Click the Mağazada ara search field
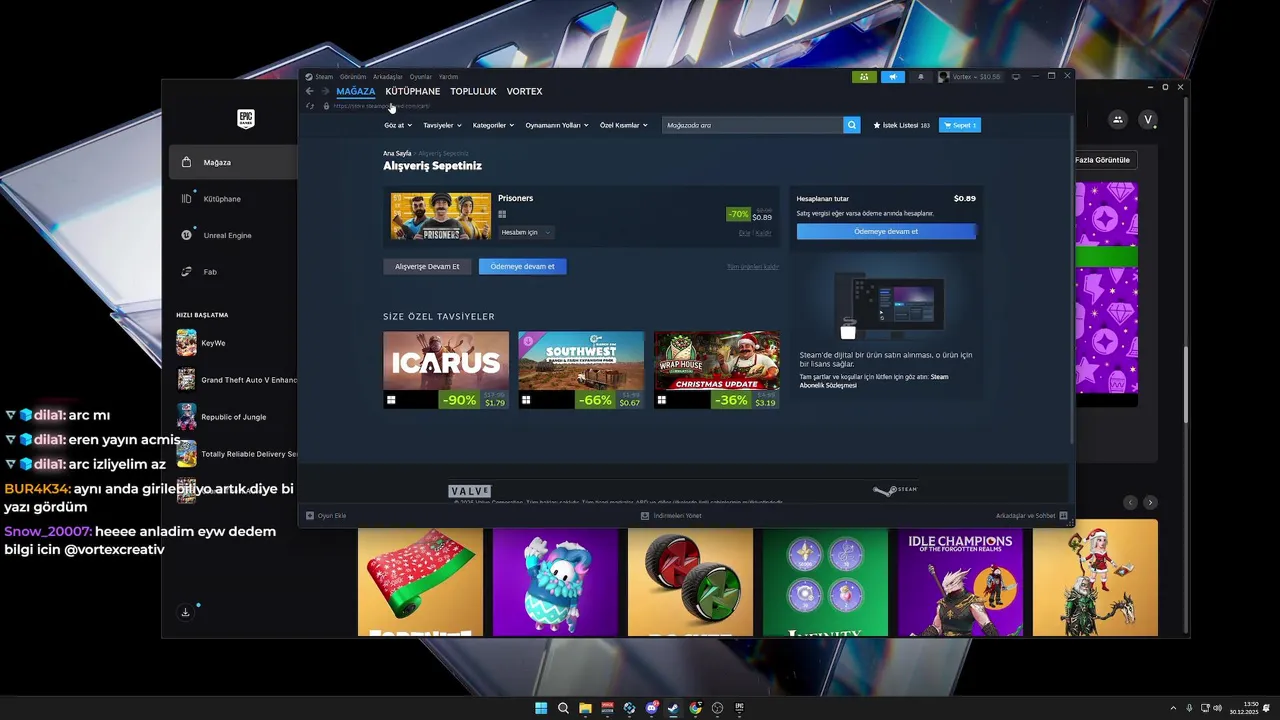Image resolution: width=1280 pixels, height=720 pixels. (752, 125)
